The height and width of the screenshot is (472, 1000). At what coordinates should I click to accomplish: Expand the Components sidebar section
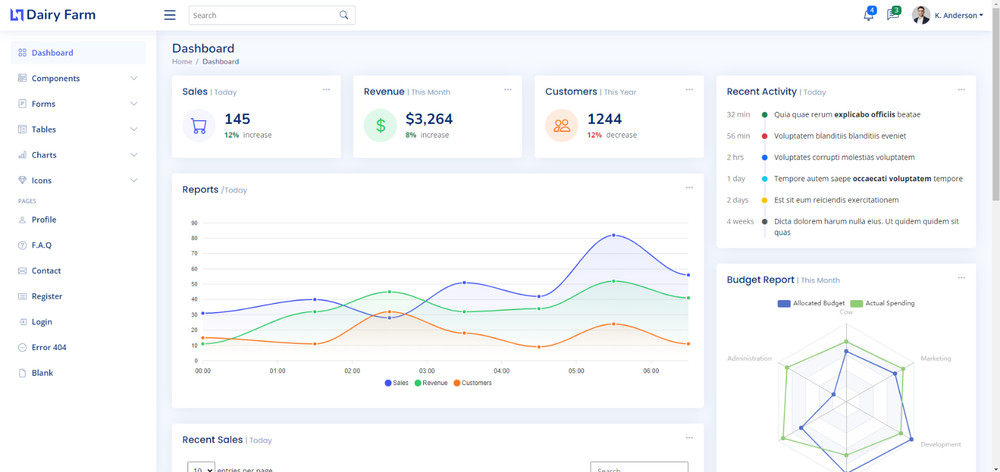pos(78,78)
